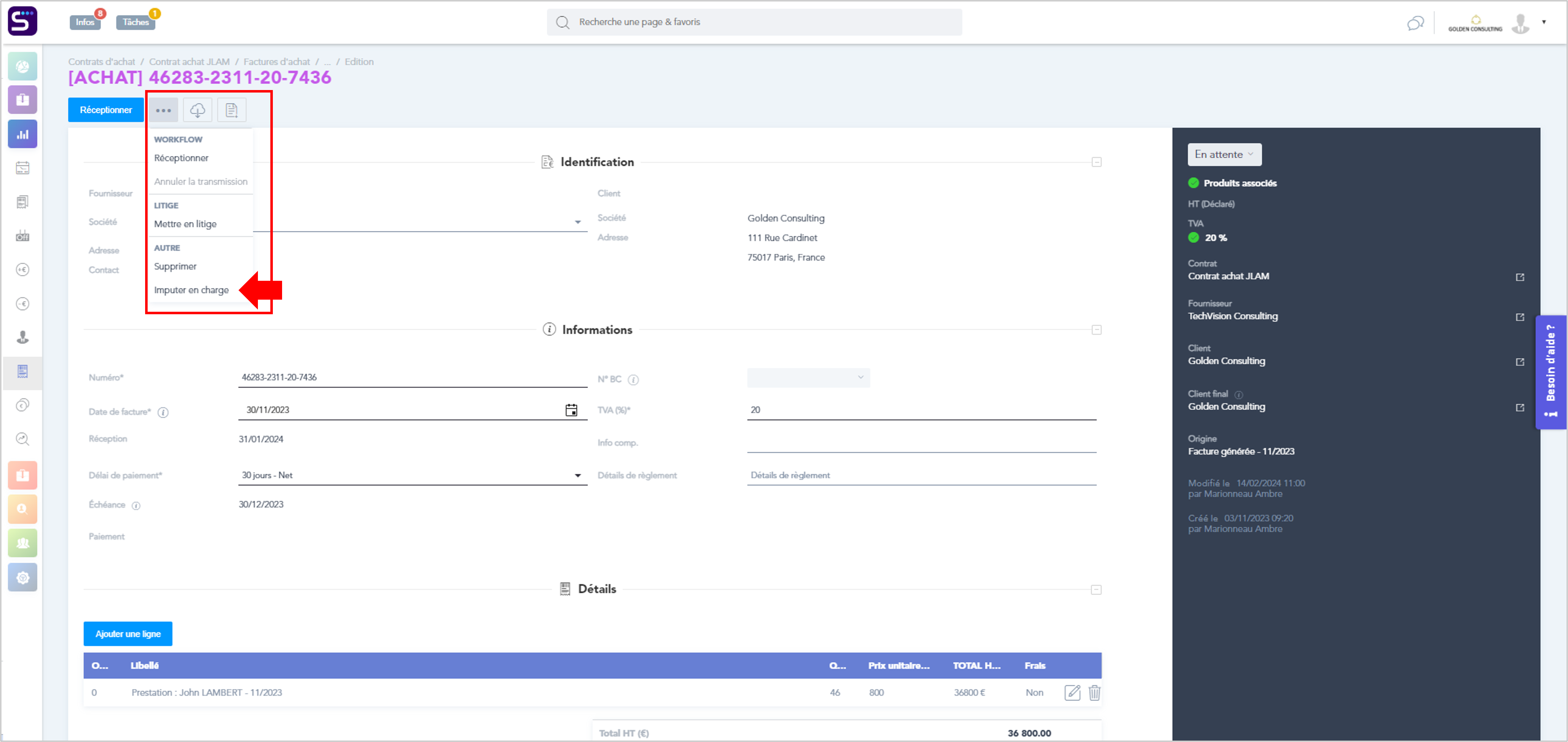This screenshot has height=742, width=1568.
Task: Click the Recherche une page search box
Action: [754, 22]
